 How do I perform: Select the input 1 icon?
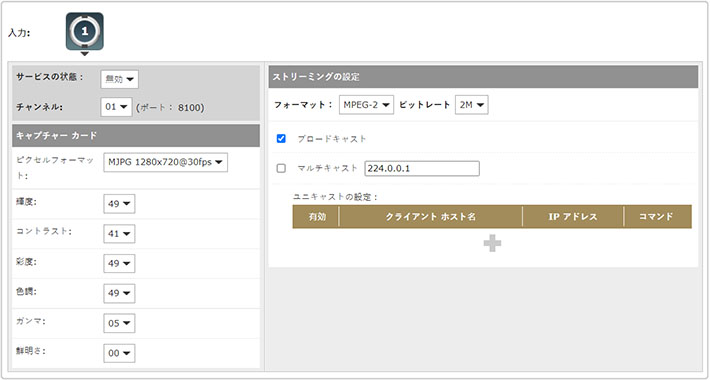pos(85,31)
